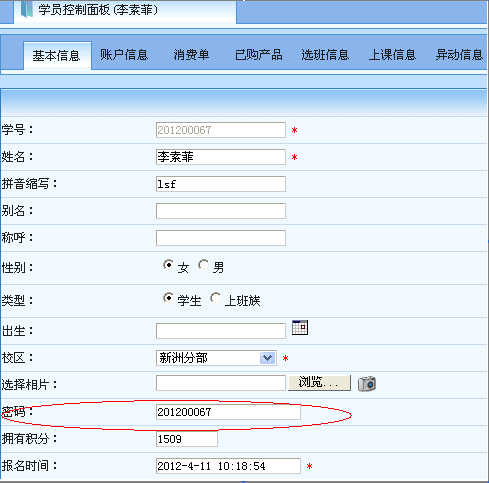Click the camera icon to take photo

pos(367,384)
